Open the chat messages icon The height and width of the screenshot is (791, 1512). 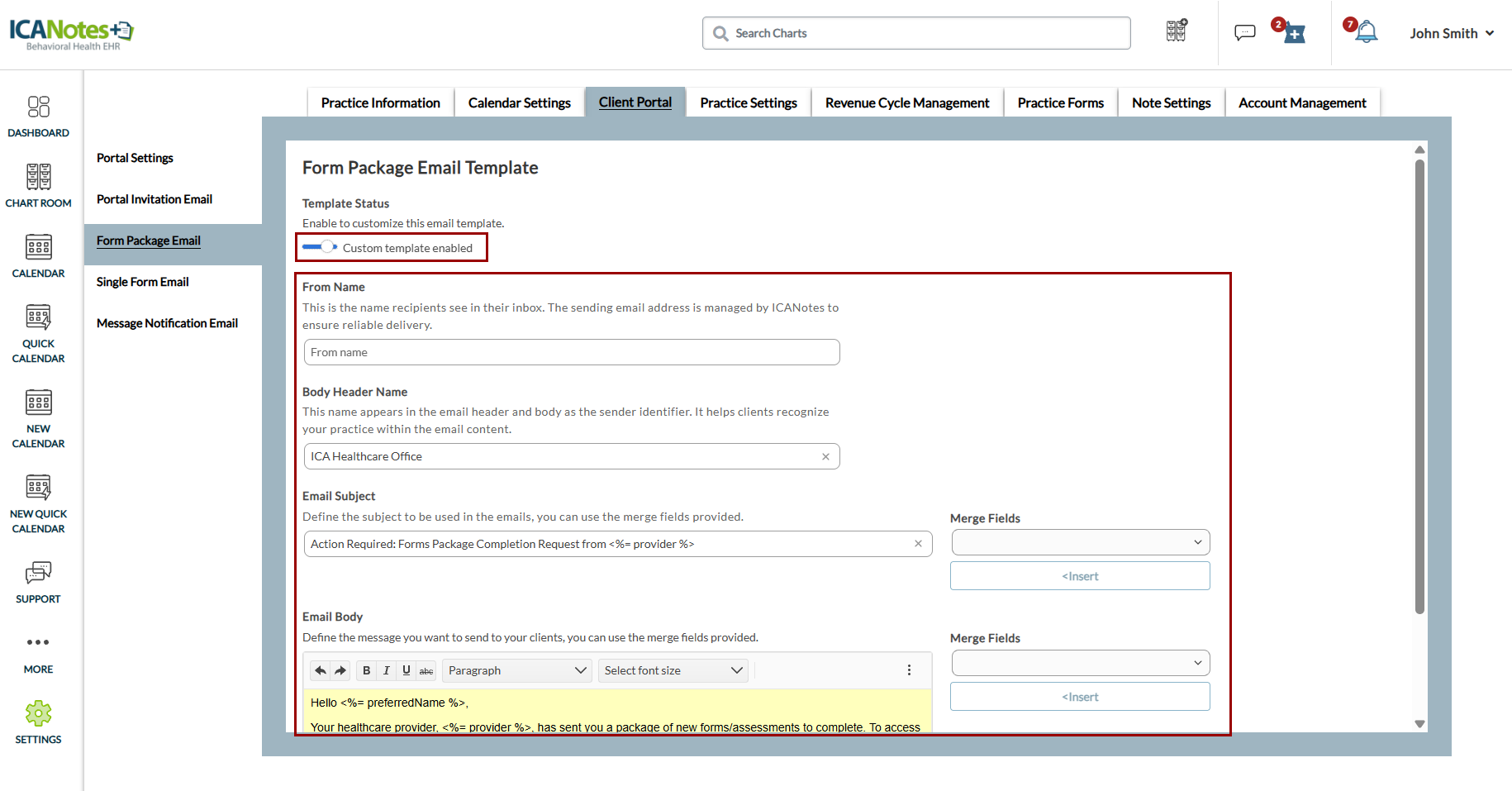[1244, 33]
